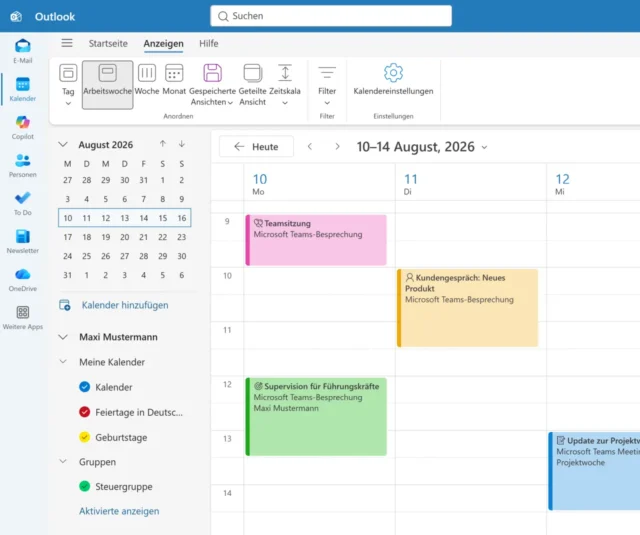Click the Outlook app logo icon
The image size is (640, 535).
click(x=16, y=16)
